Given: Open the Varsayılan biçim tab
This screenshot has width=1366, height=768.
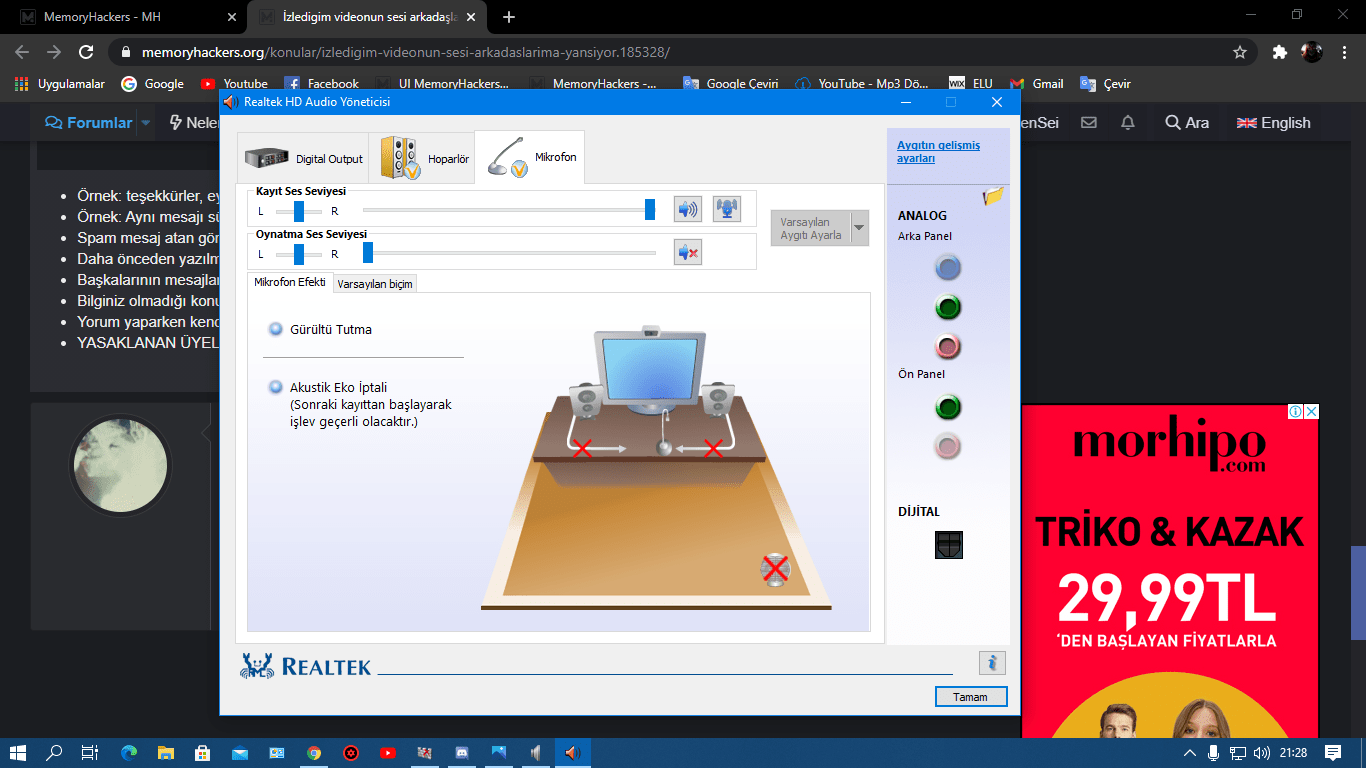Looking at the screenshot, I should pos(375,284).
